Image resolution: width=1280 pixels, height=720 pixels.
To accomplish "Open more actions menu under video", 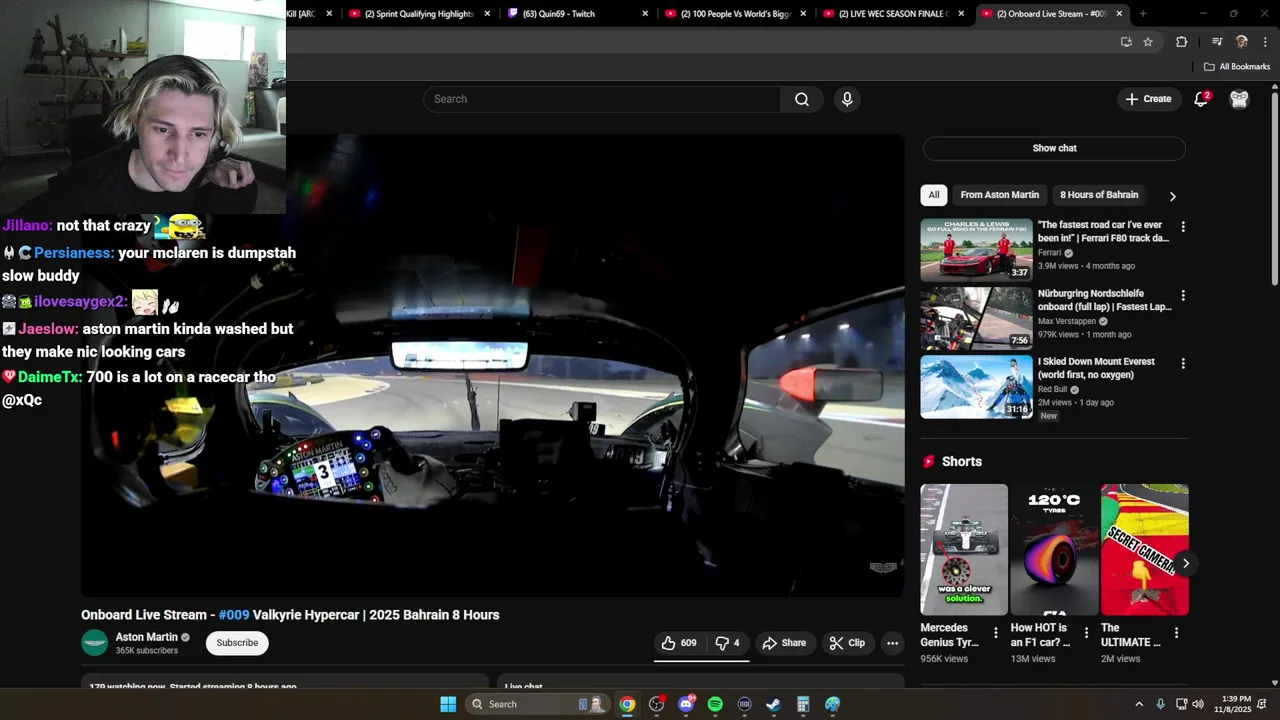I will 892,643.
